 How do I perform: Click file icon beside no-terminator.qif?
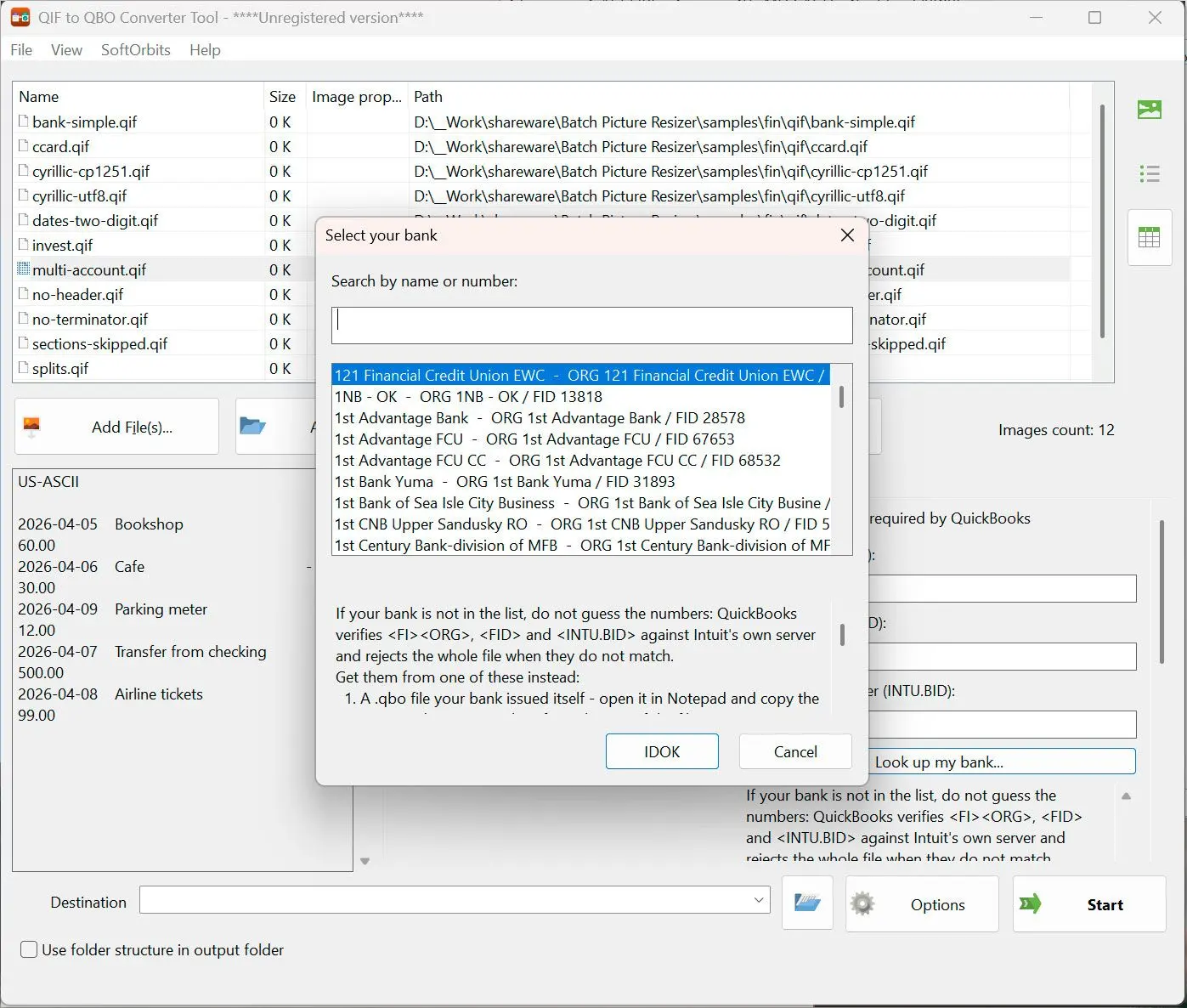[x=24, y=319]
